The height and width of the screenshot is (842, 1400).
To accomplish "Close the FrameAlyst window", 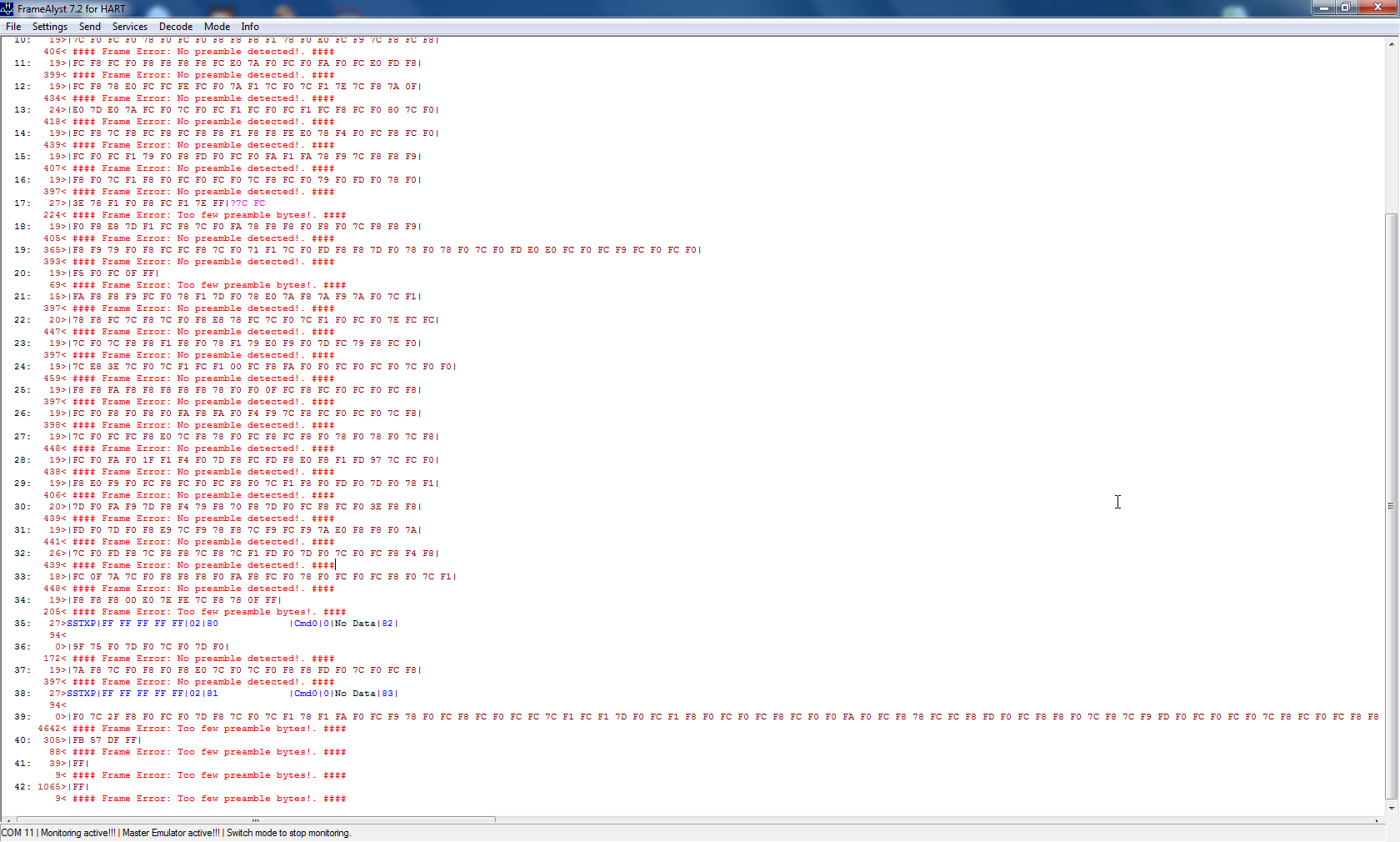I will [1377, 8].
